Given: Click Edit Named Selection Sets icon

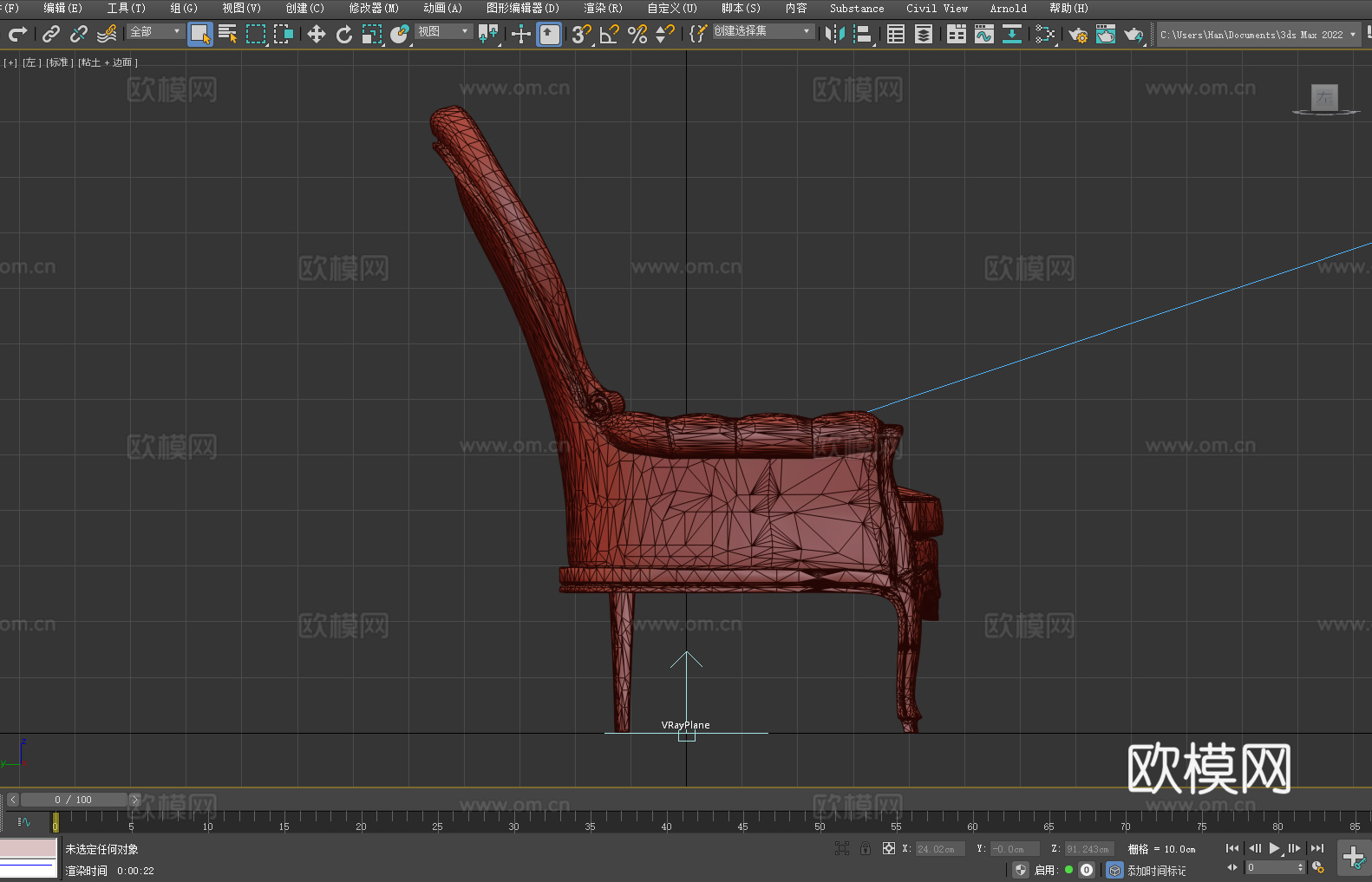Looking at the screenshot, I should click(x=698, y=34).
